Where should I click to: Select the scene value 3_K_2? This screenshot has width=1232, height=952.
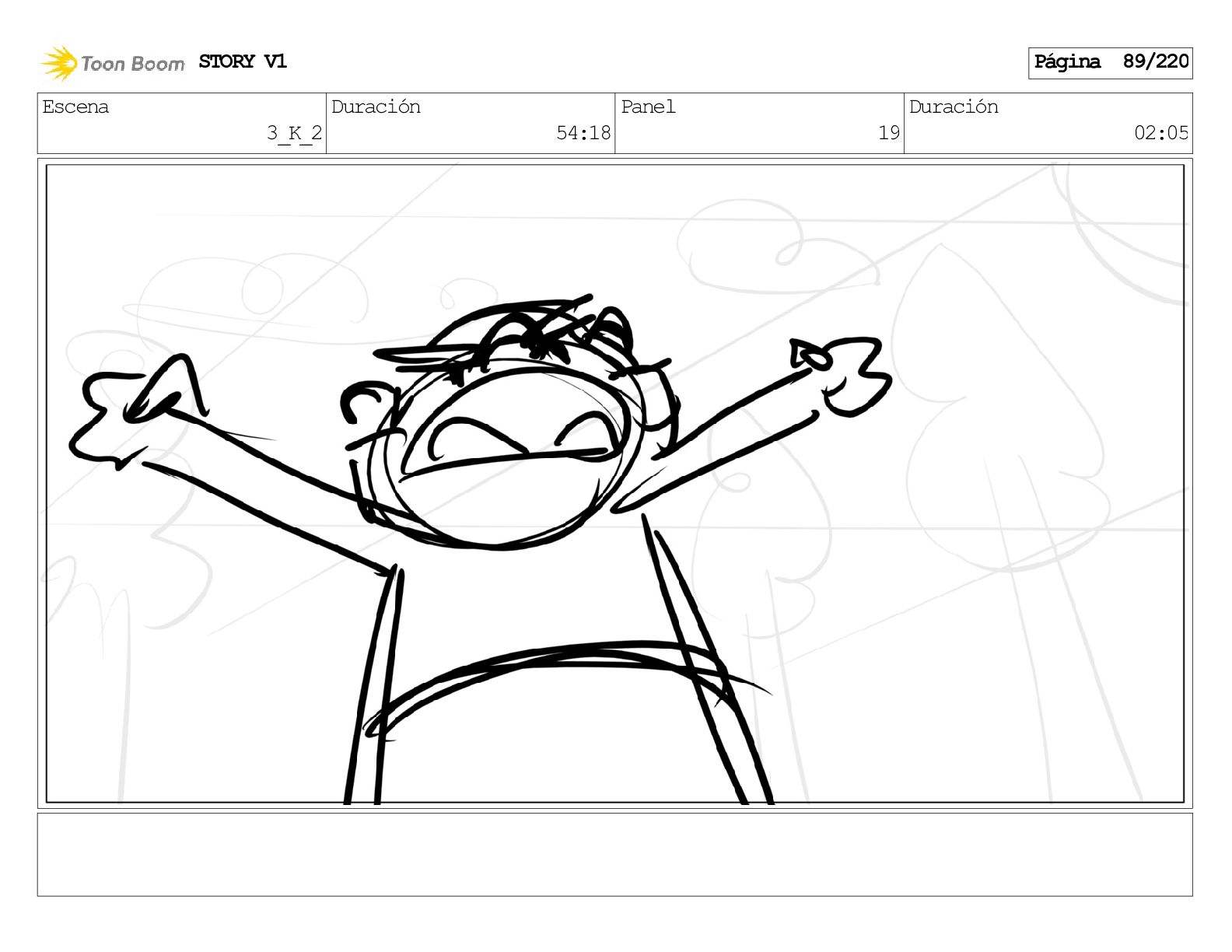pos(294,133)
